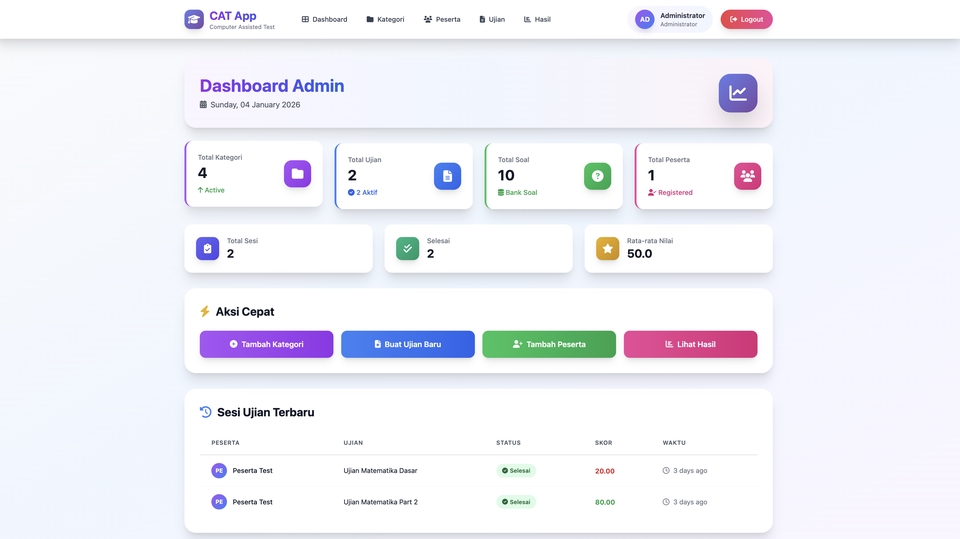Click the AD administrator avatar
This screenshot has width=960, height=539.
point(645,19)
